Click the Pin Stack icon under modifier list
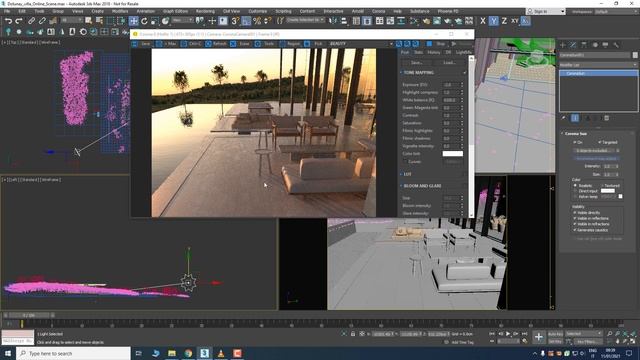 tap(564, 118)
